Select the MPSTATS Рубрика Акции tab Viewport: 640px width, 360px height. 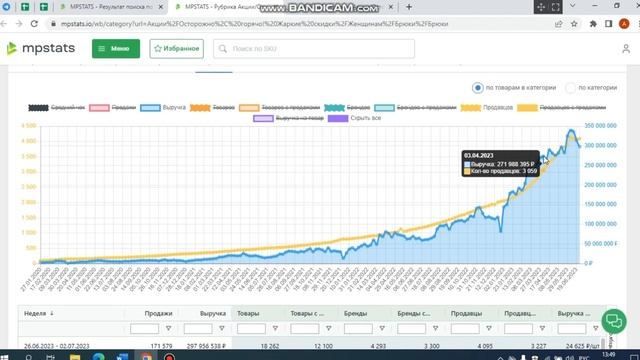(282, 7)
